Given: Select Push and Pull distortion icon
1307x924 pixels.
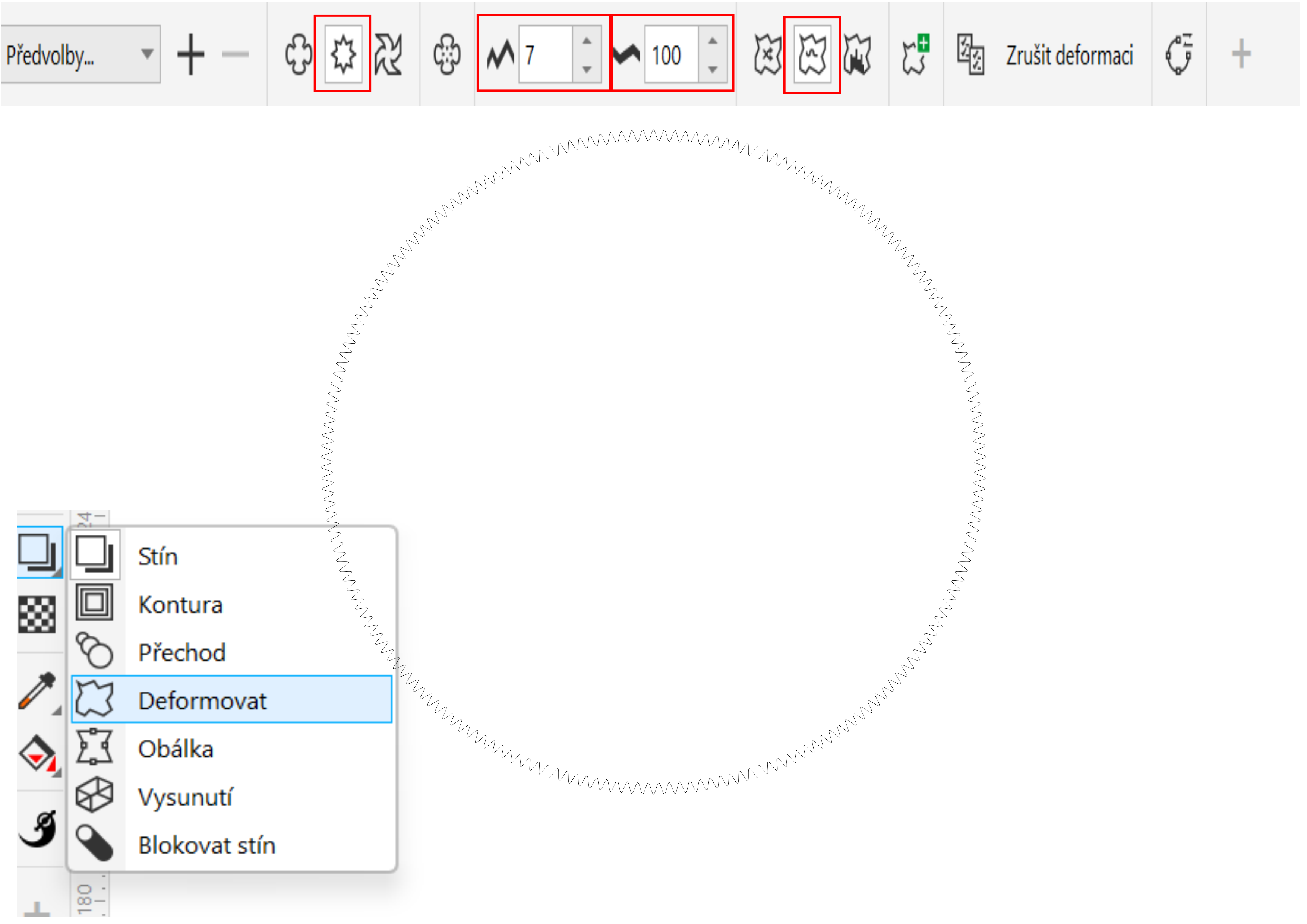Looking at the screenshot, I should 299,55.
